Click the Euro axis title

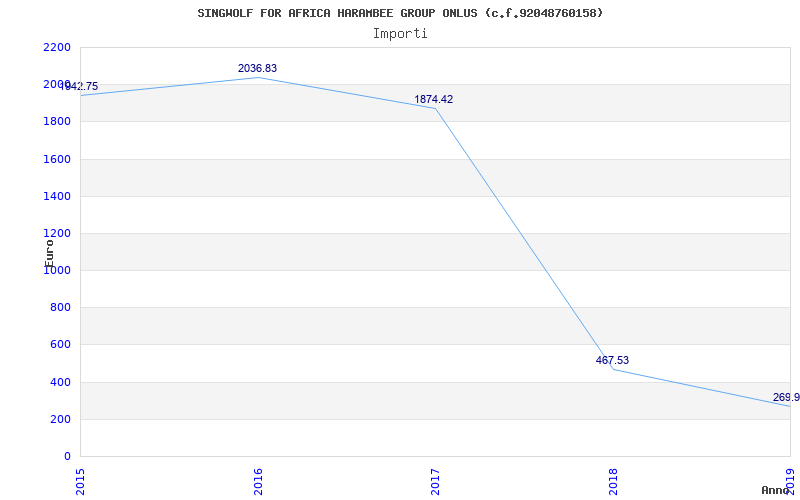[x=49, y=254]
